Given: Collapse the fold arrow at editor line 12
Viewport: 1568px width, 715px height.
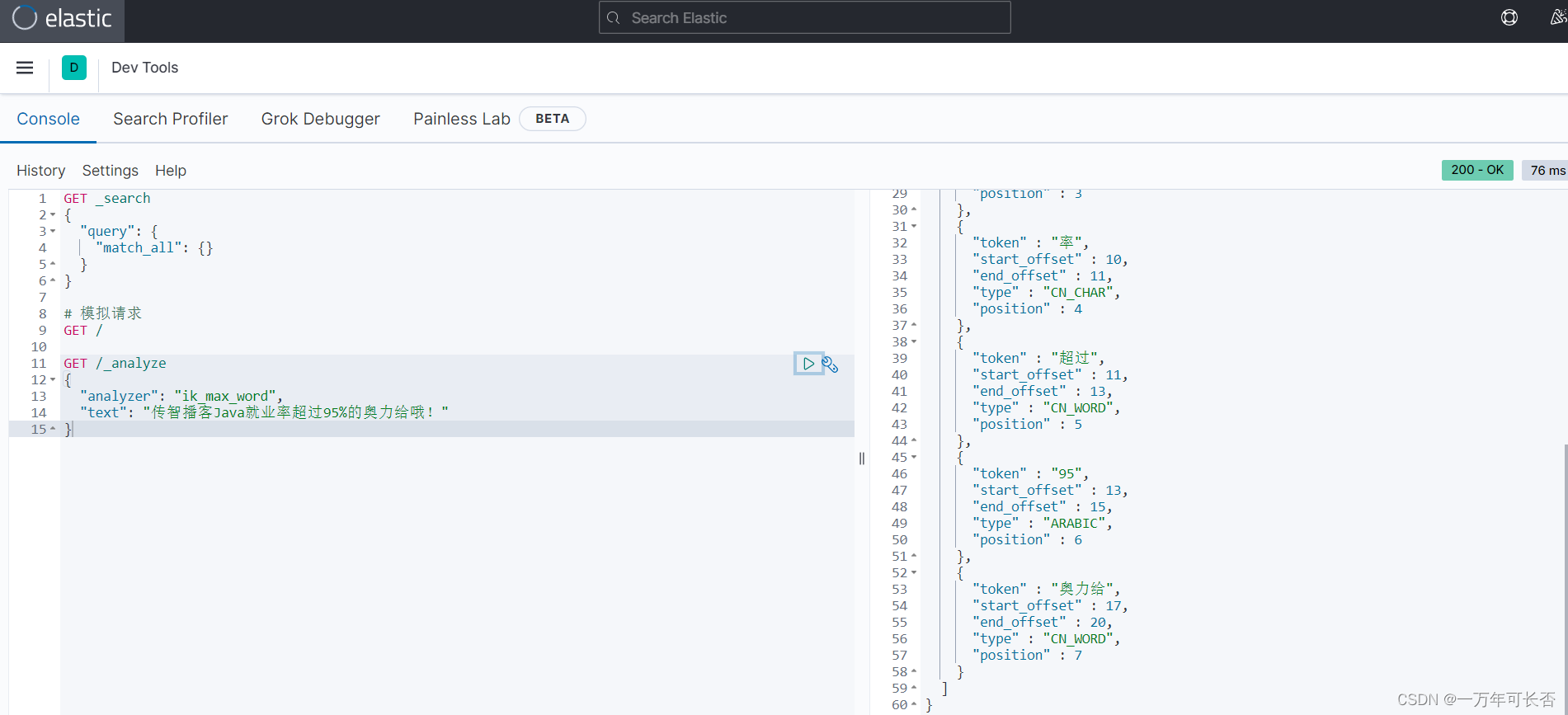Looking at the screenshot, I should point(53,380).
